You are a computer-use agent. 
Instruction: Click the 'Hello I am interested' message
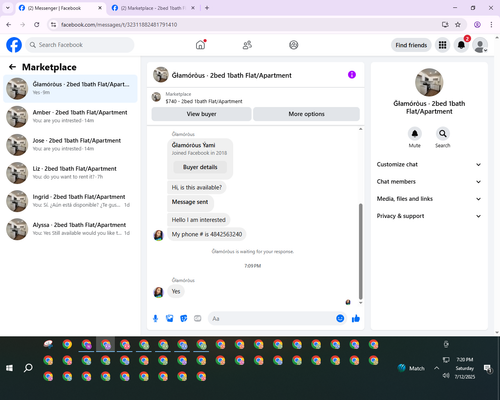pos(199,220)
